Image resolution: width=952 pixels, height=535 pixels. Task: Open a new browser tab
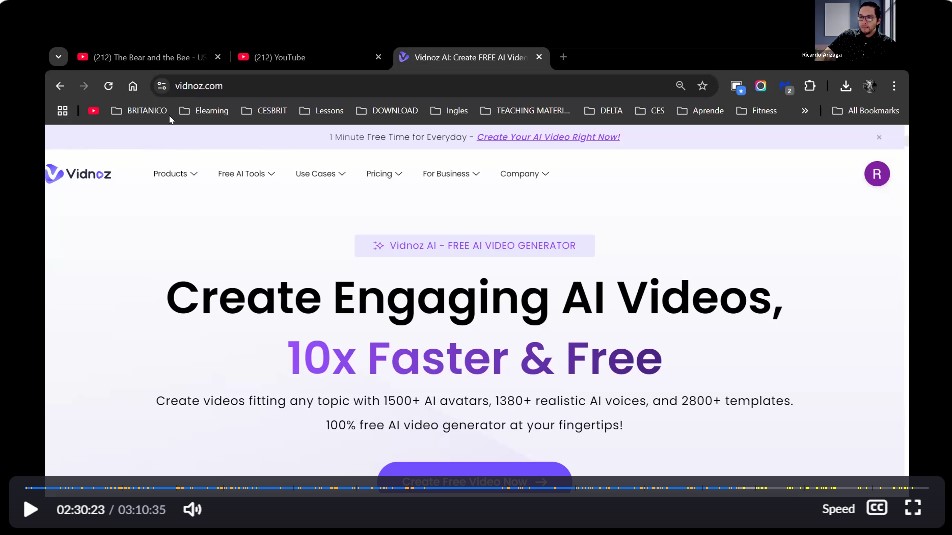click(563, 57)
